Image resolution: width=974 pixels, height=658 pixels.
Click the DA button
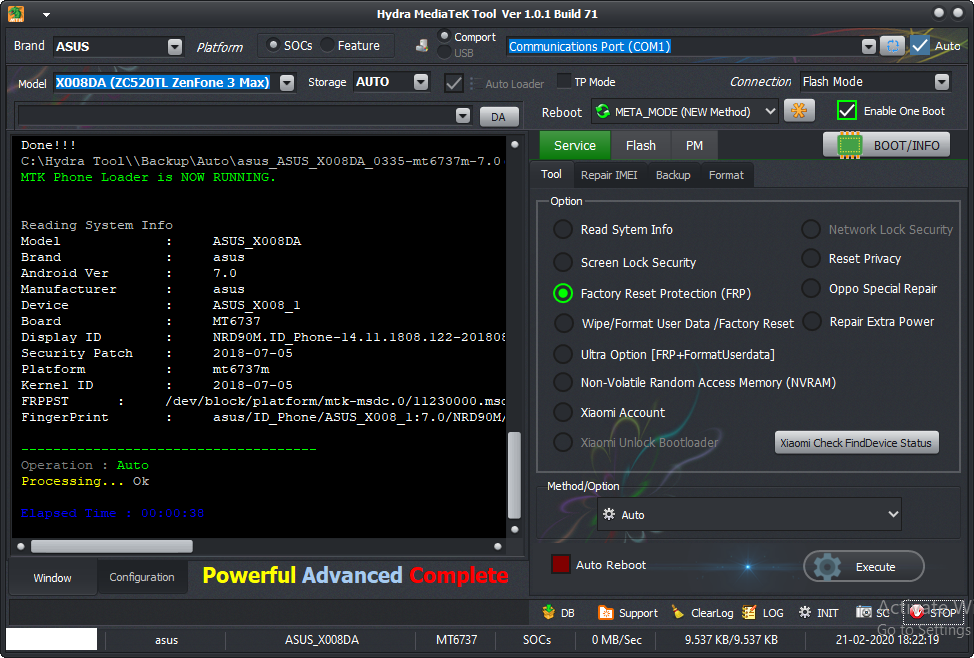click(x=498, y=116)
